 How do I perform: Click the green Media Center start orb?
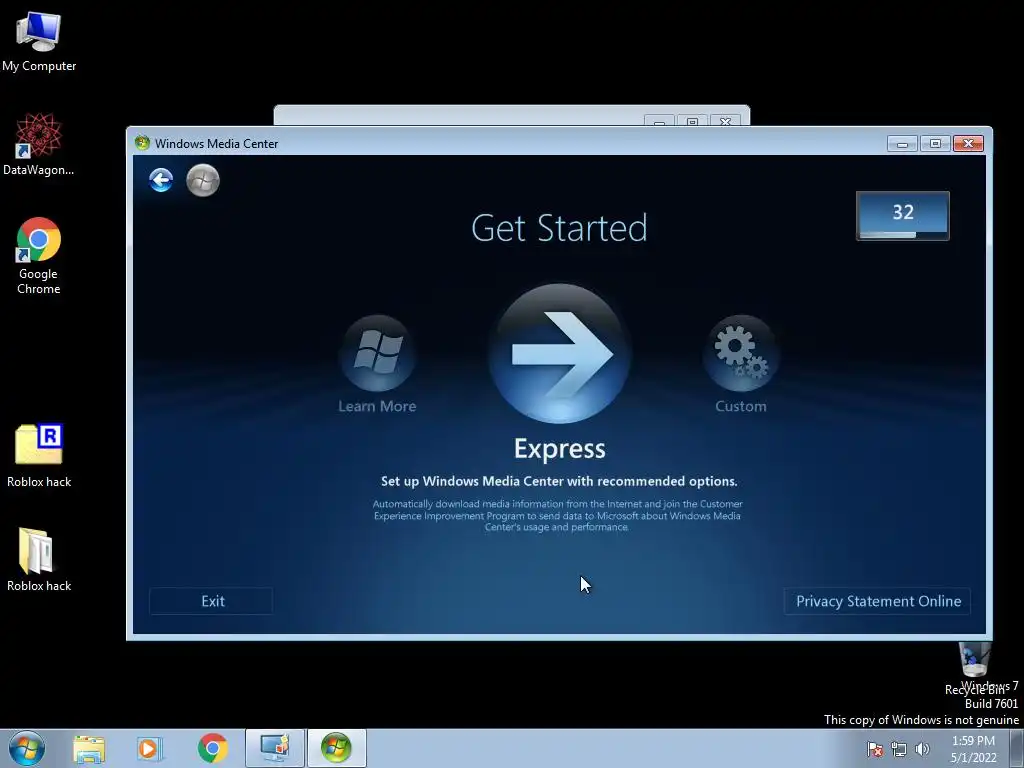[203, 180]
